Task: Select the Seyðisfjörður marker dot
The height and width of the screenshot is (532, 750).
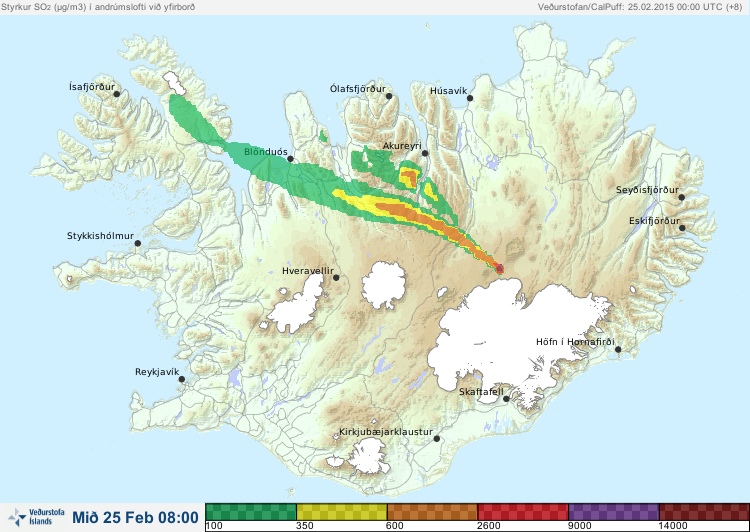Action: 682,197
